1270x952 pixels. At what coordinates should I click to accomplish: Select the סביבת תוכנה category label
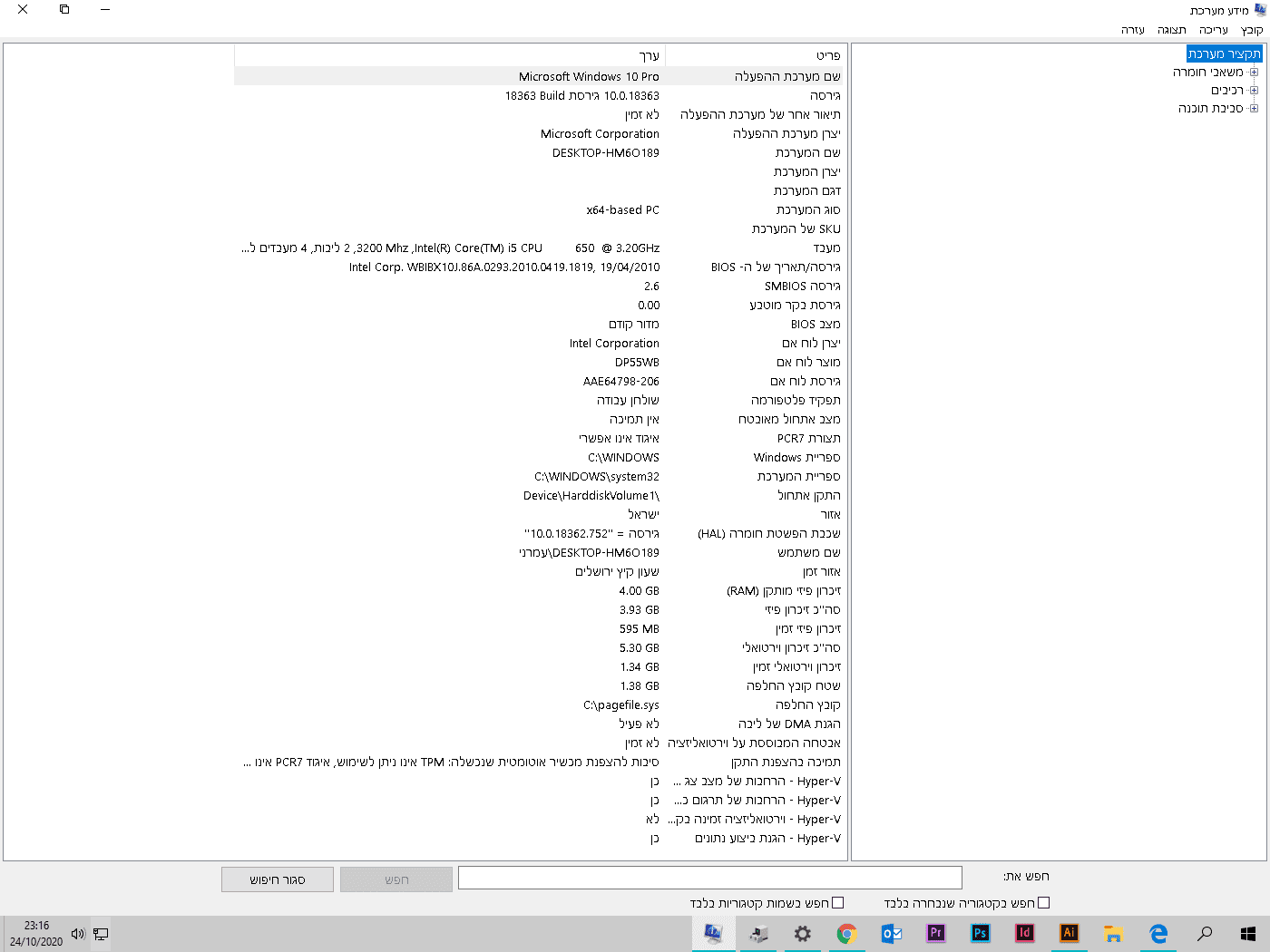1211,108
